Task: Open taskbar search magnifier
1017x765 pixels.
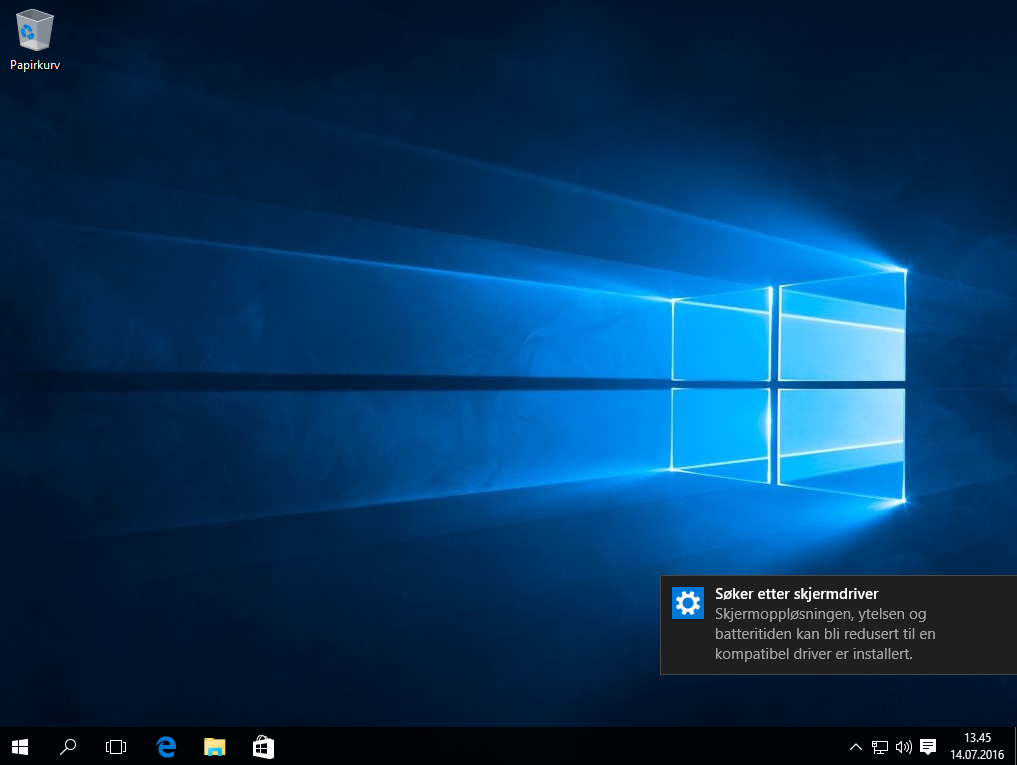Action: pos(68,747)
